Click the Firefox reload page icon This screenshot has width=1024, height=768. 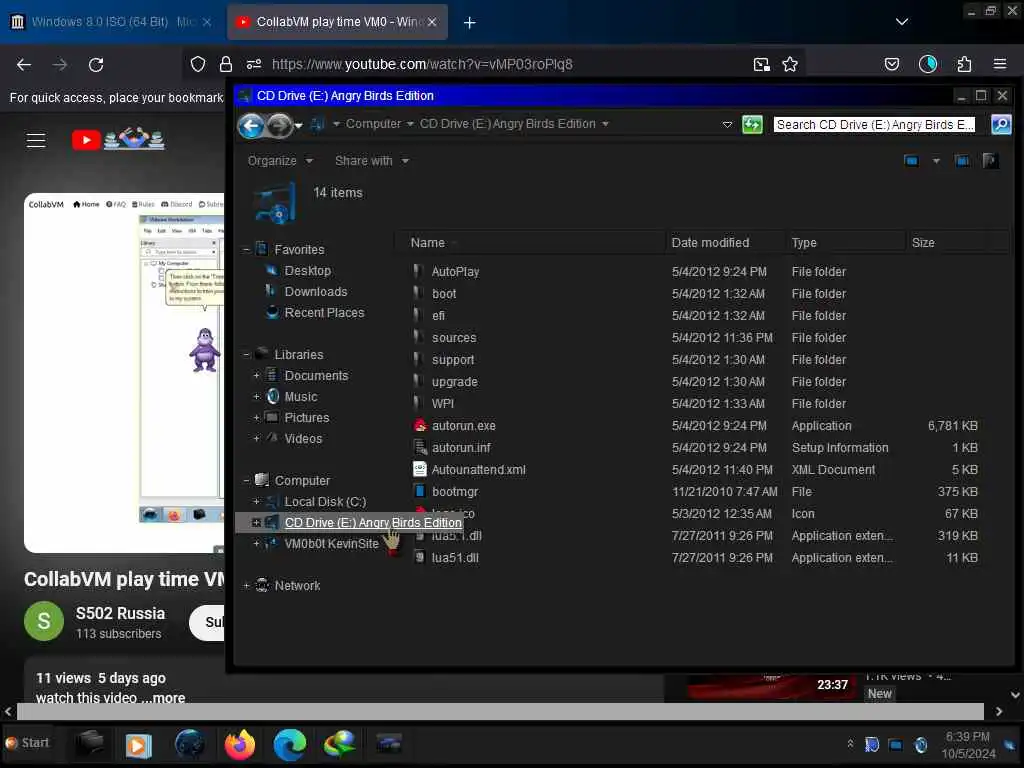coord(96,65)
